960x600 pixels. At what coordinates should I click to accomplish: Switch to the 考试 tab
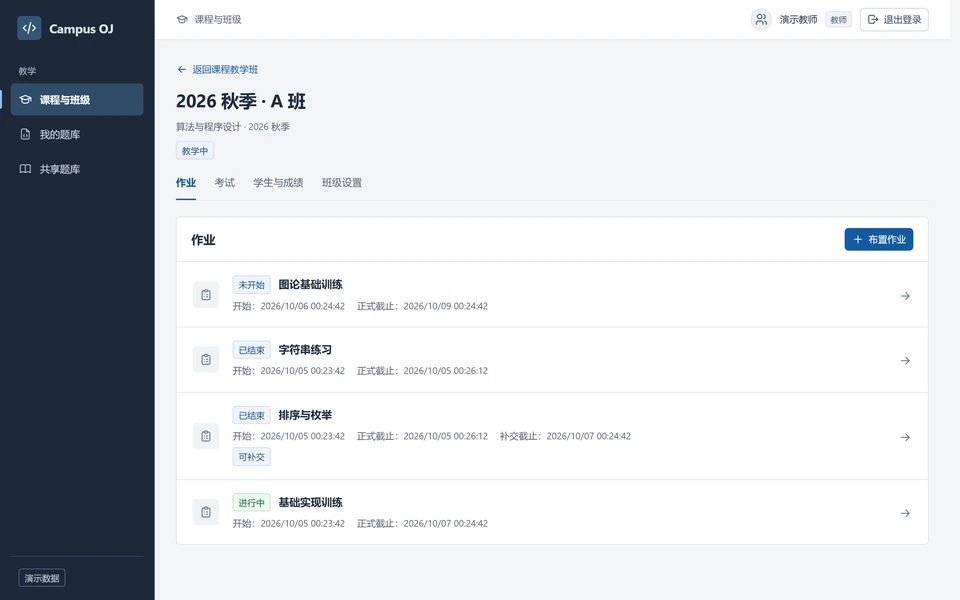[x=225, y=182]
